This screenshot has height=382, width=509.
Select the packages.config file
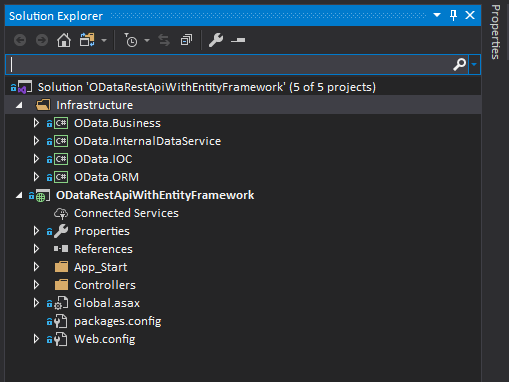pos(117,322)
